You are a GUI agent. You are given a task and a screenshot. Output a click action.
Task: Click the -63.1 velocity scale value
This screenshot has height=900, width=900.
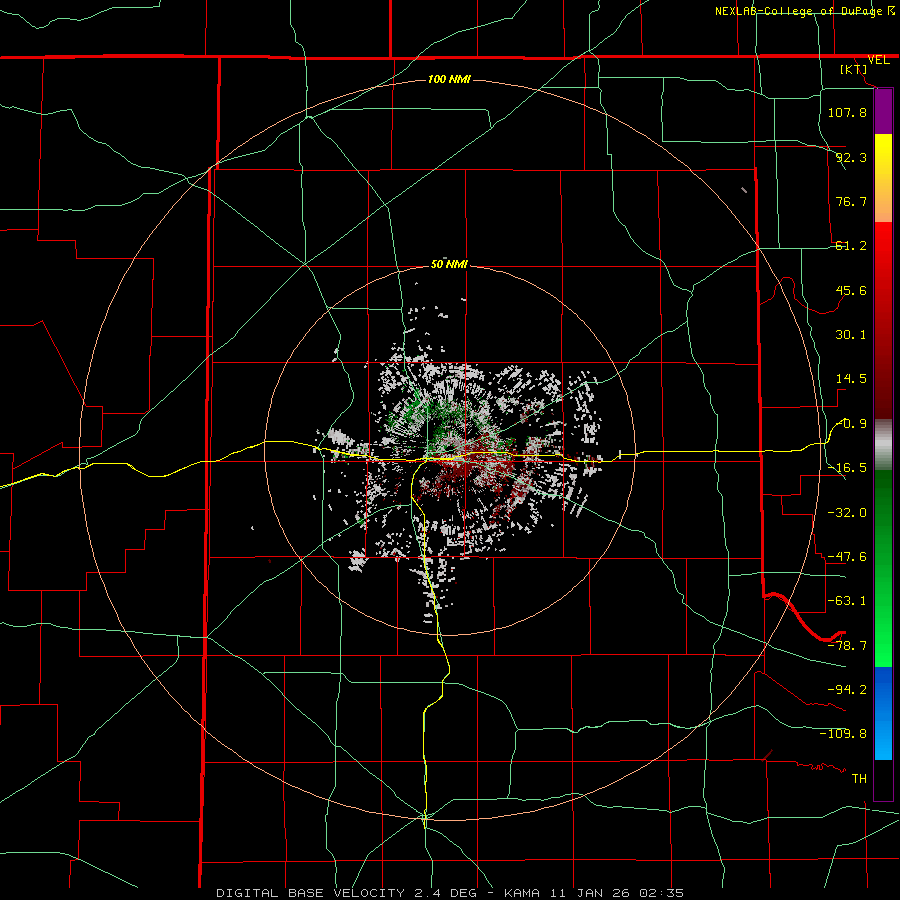(x=847, y=601)
